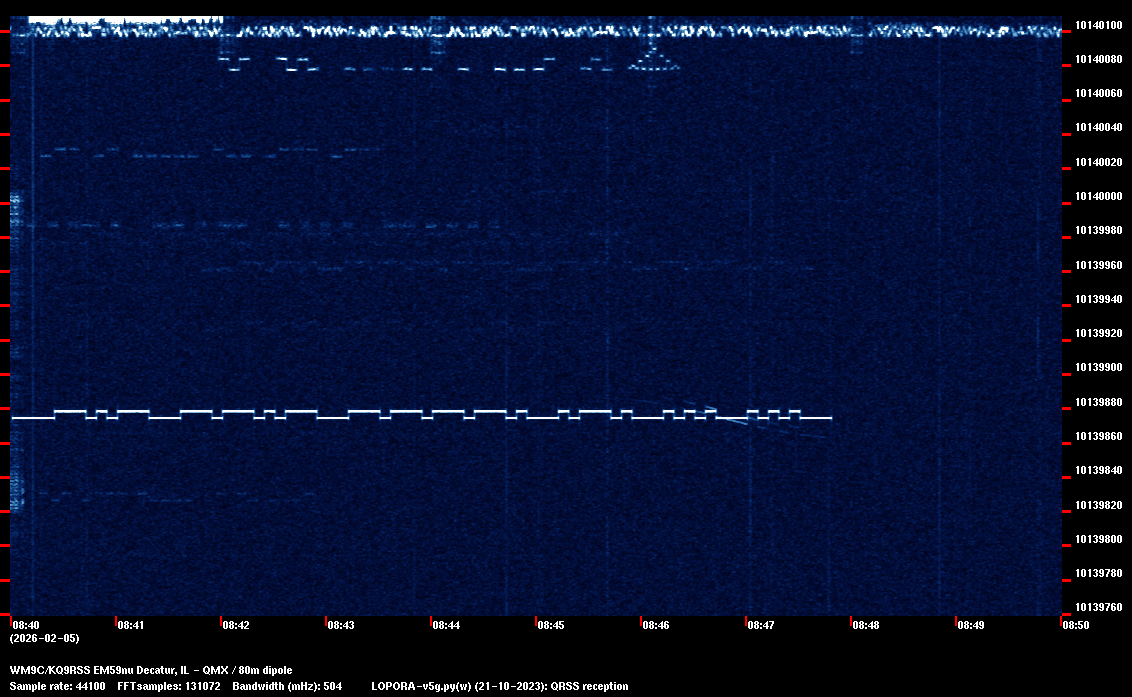Click the (2026-02-05) date label
The width and height of the screenshot is (1132, 697).
click(44, 638)
